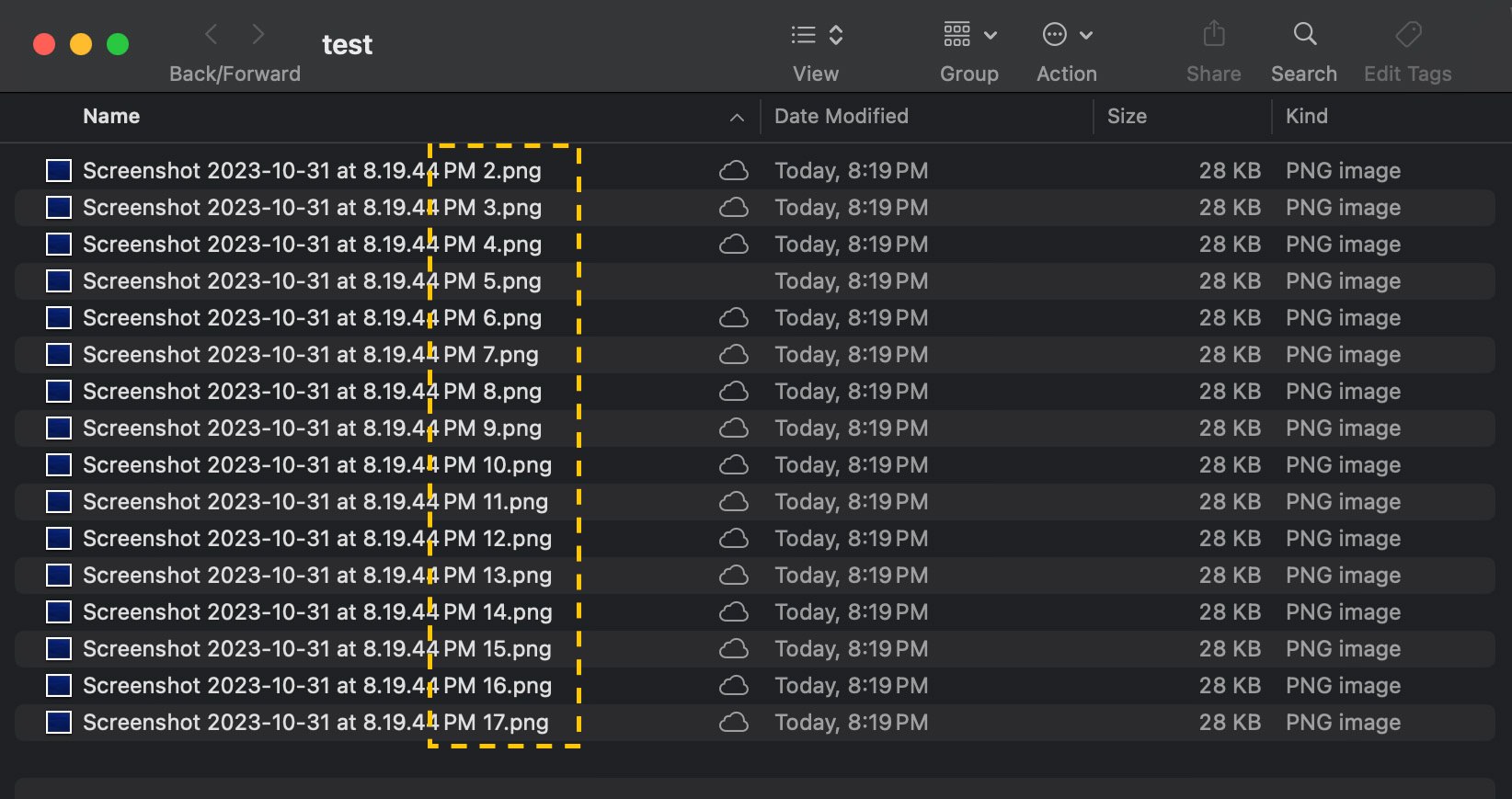Select file Screenshot 2023-10-31 at 8.19.44 PM 14.png
The height and width of the screenshot is (799, 1512).
click(x=317, y=612)
